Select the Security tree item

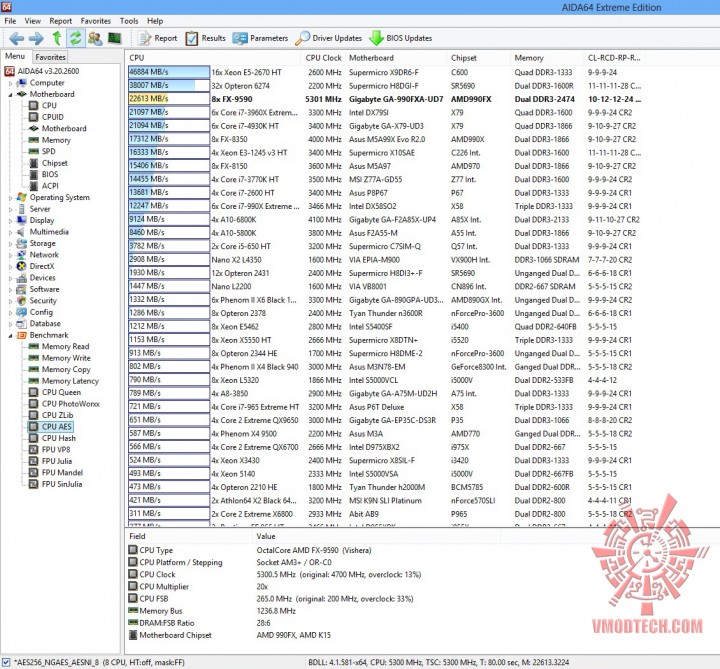coord(37,301)
